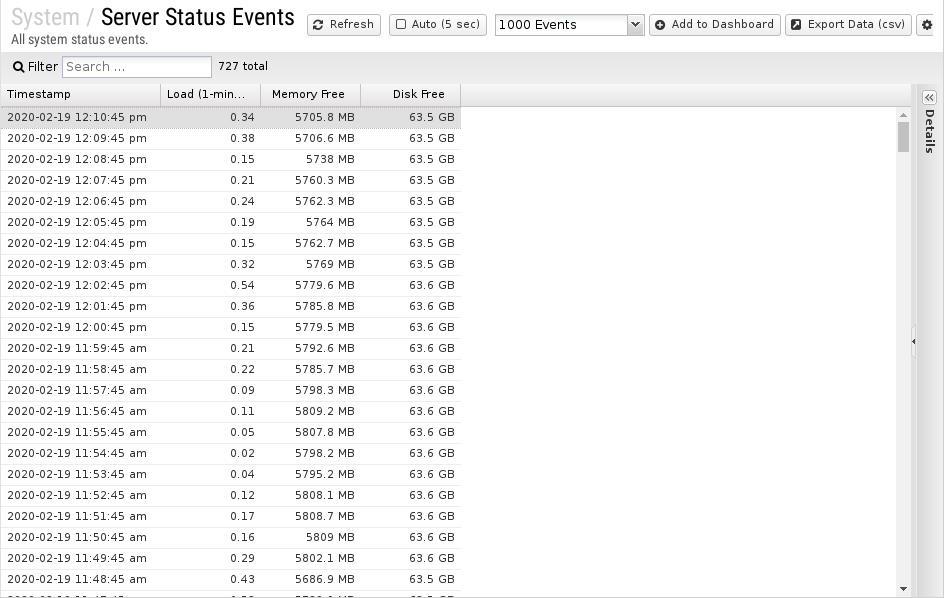Sort by Memory Free column header
The image size is (944, 598).
point(310,95)
